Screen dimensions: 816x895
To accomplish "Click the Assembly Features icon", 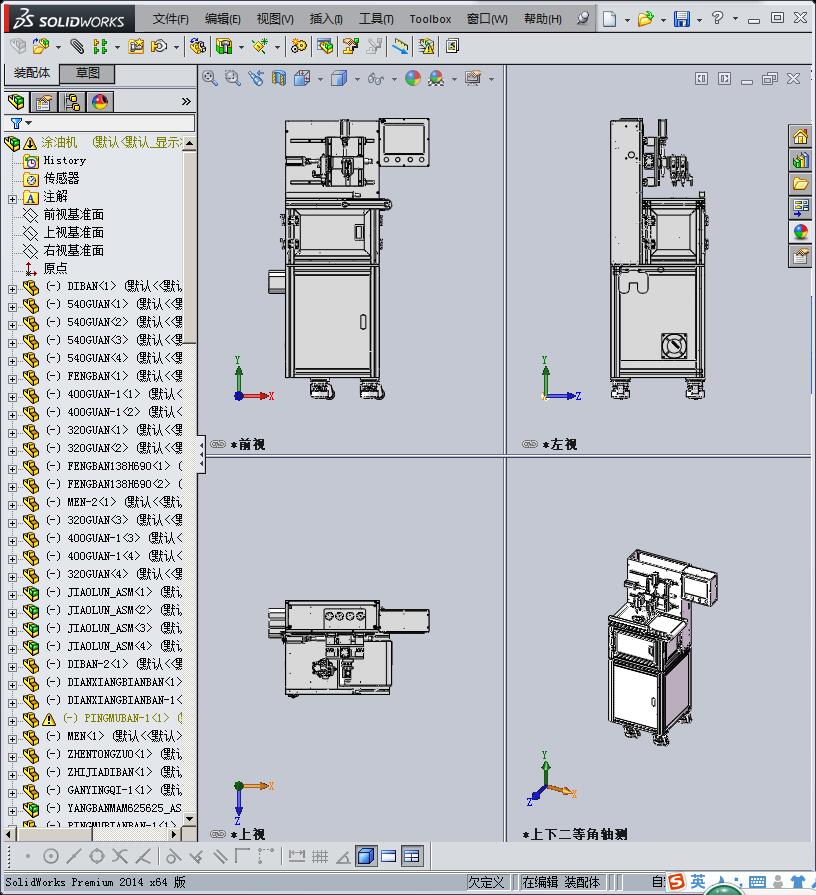I will coord(224,46).
